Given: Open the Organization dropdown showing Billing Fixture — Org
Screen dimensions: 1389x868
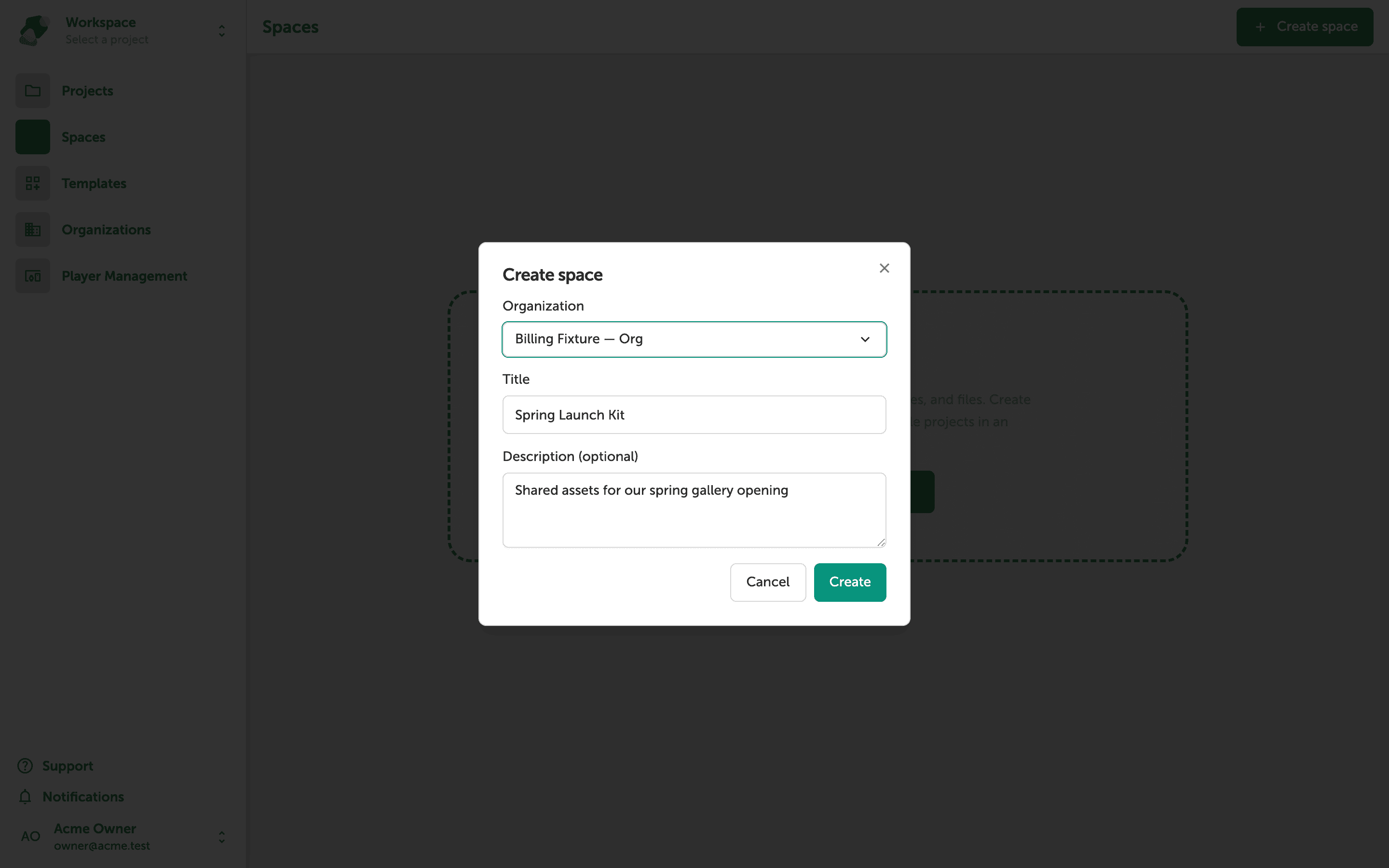Looking at the screenshot, I should point(694,339).
